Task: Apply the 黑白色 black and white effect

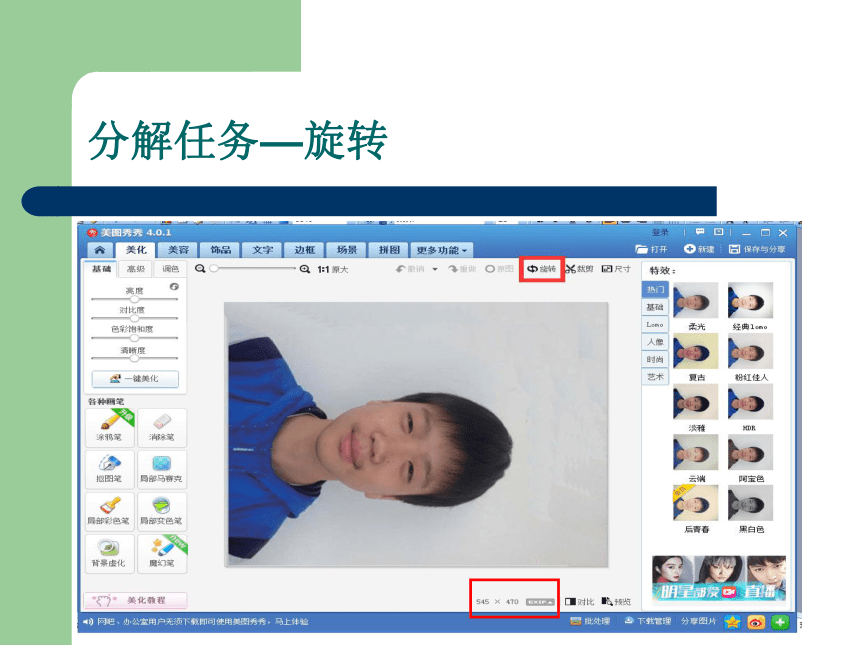Action: click(x=750, y=503)
